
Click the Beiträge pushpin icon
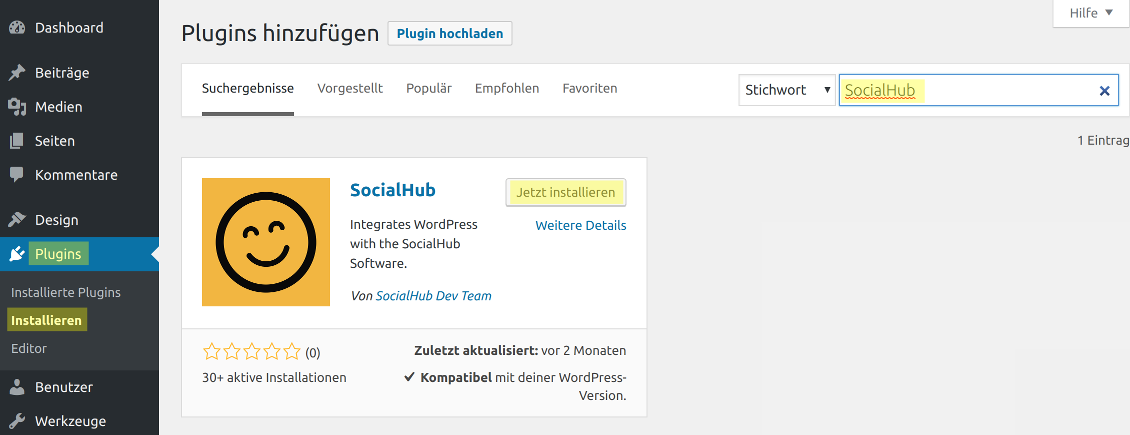tap(17, 73)
